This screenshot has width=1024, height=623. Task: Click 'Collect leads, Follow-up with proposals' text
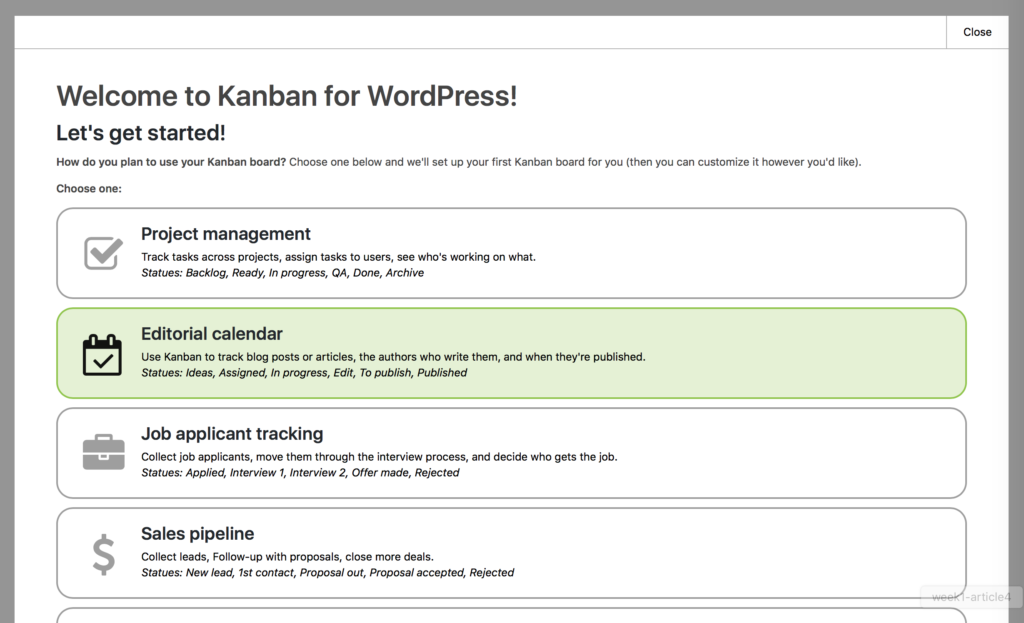pyautogui.click(x=287, y=556)
